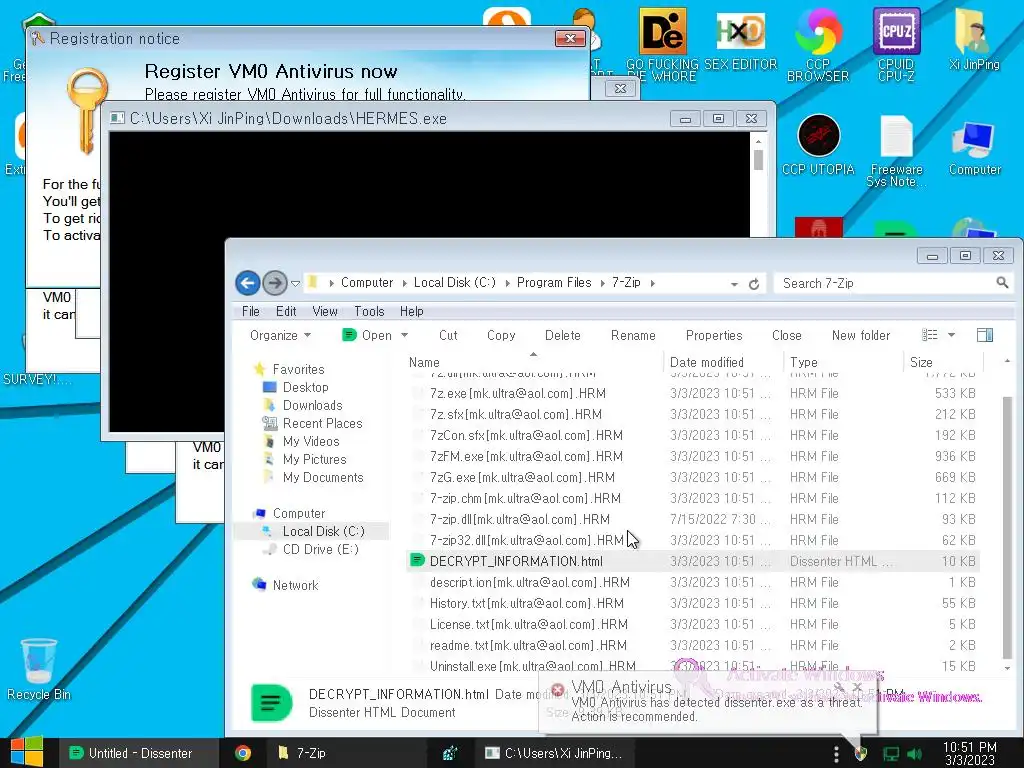Expand the Open button dropdown arrow
The width and height of the screenshot is (1024, 768).
pyautogui.click(x=404, y=335)
